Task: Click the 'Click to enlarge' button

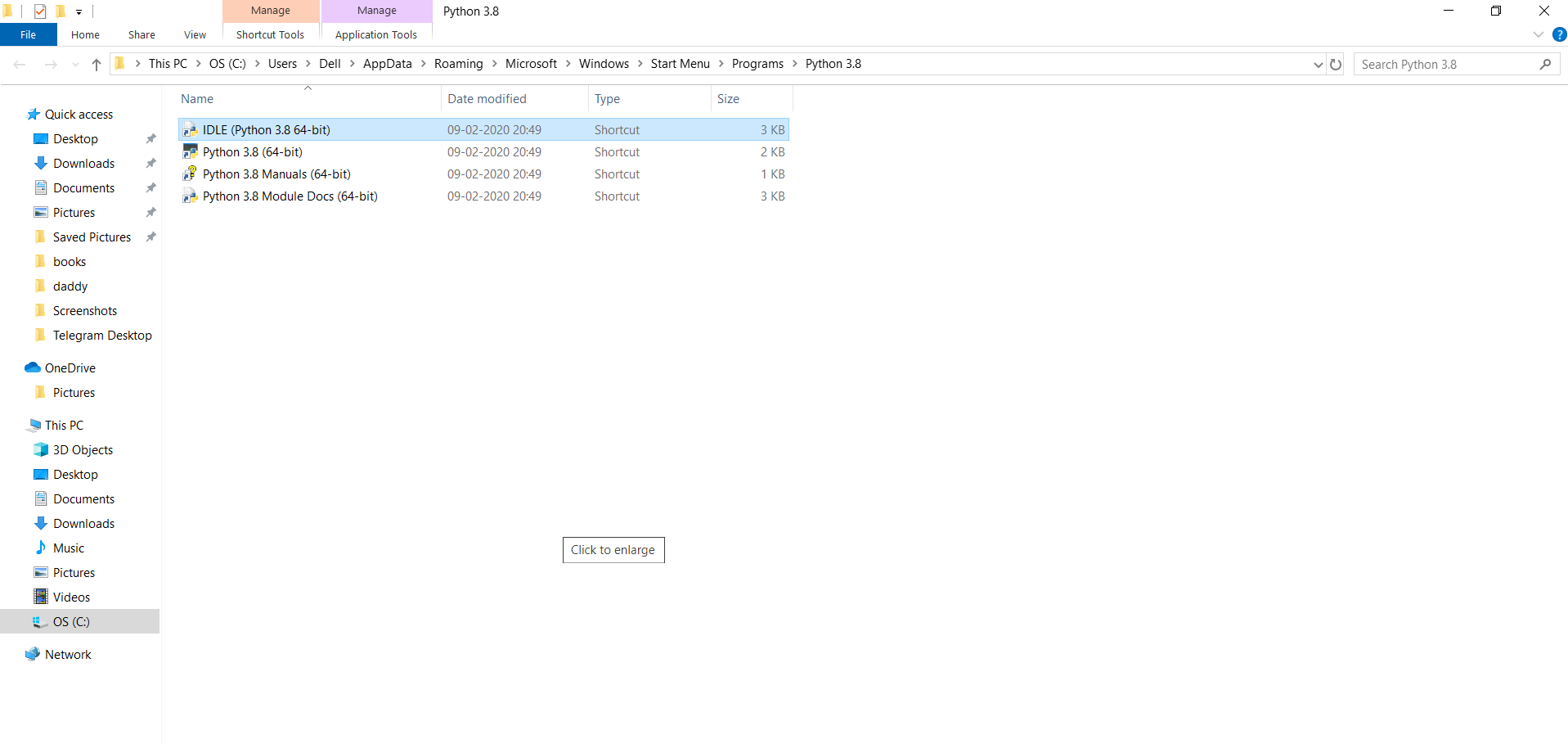Action: coord(613,550)
